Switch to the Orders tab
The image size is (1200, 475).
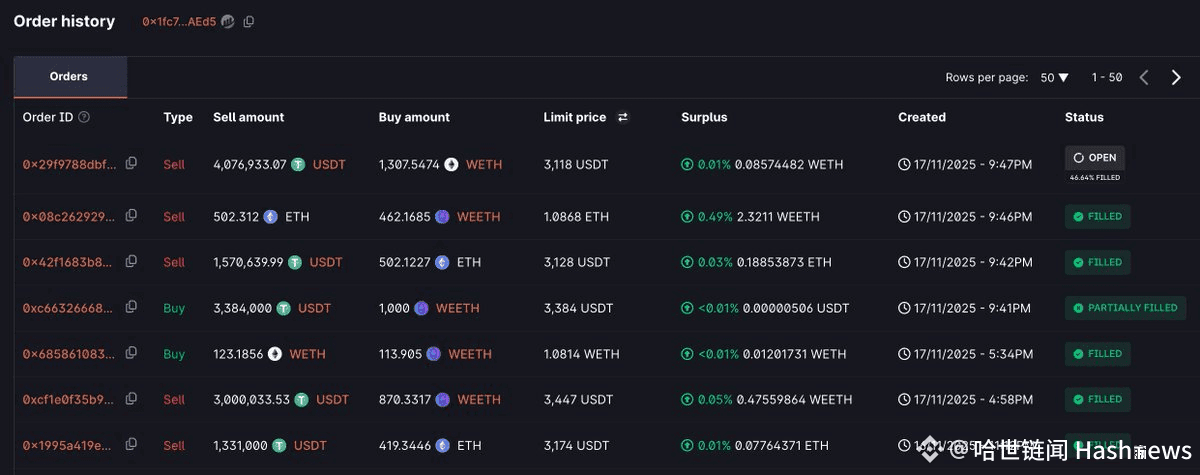point(69,77)
